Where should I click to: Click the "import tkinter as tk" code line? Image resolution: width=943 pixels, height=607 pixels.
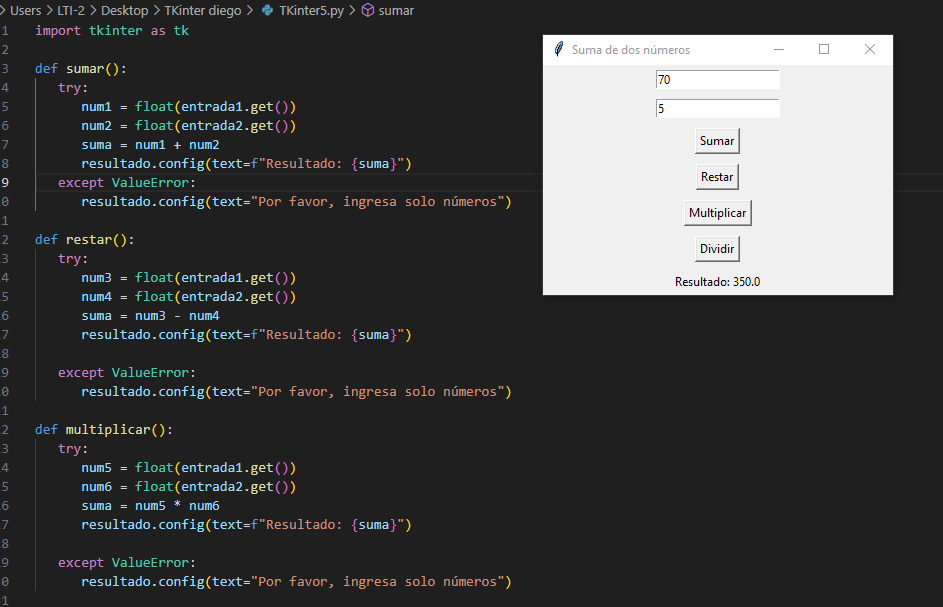coord(111,31)
